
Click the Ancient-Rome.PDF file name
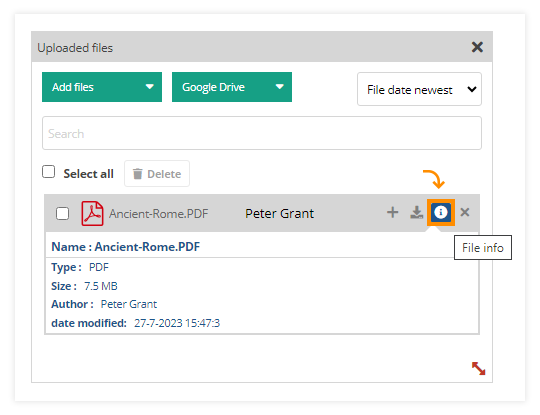[x=158, y=214]
